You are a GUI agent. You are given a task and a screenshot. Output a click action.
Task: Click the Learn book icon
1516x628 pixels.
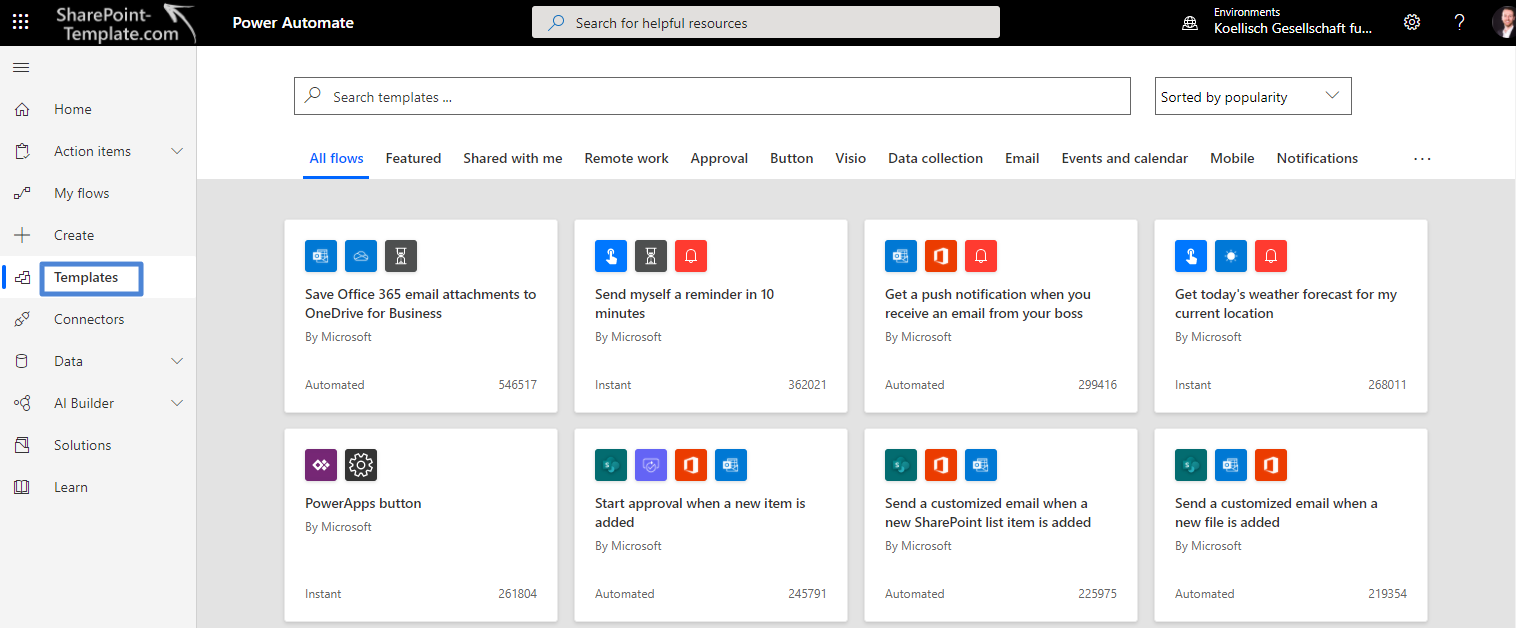tap(22, 488)
